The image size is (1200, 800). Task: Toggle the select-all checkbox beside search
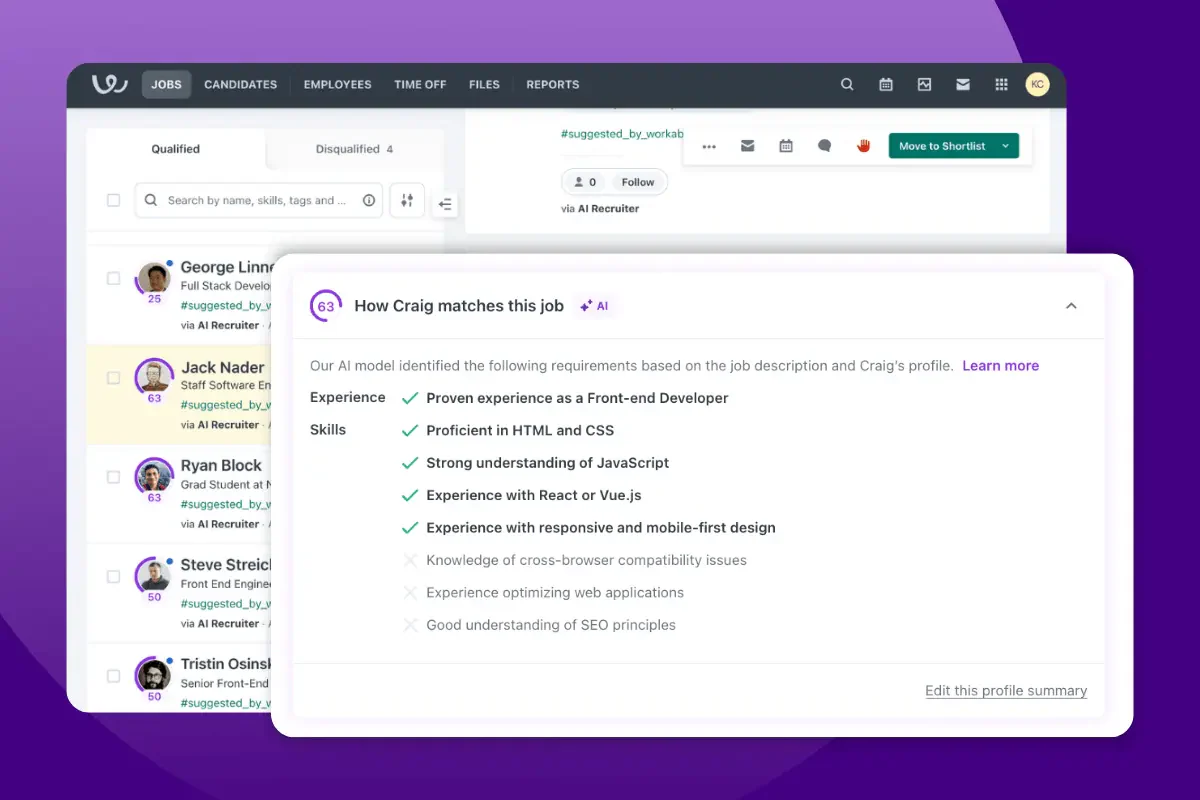(113, 200)
